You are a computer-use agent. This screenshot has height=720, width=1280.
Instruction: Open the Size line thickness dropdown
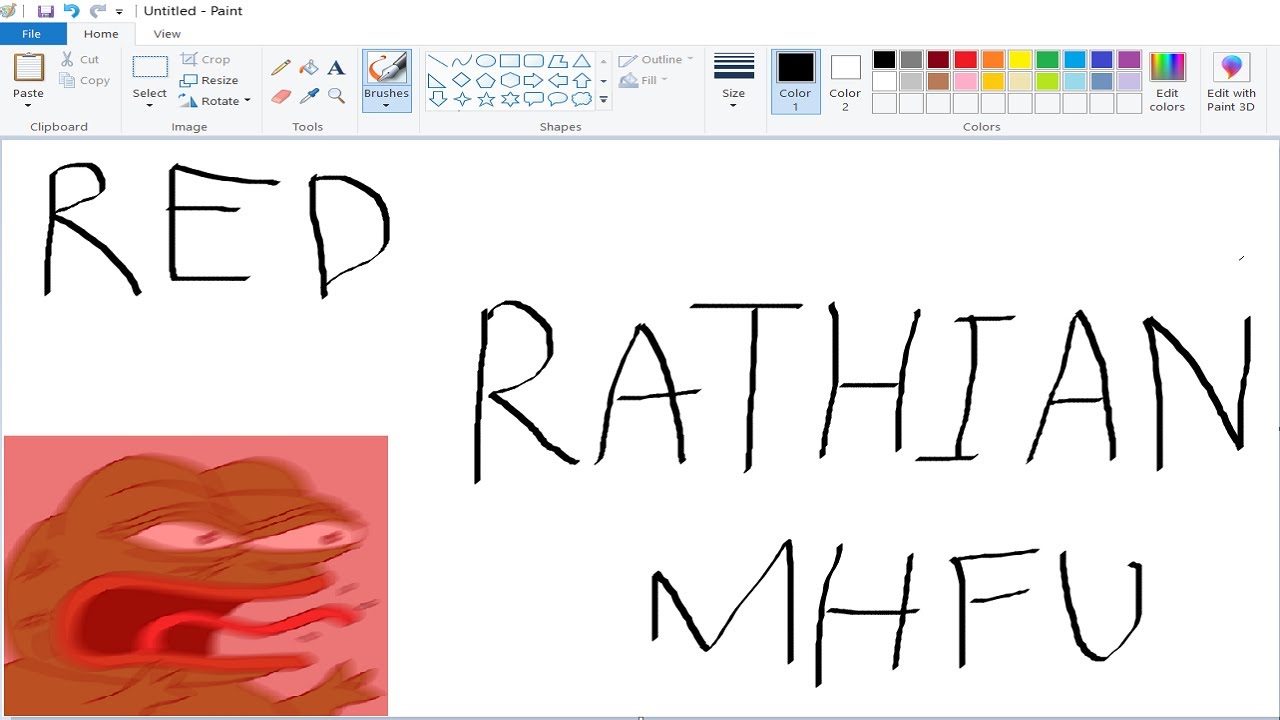click(734, 80)
